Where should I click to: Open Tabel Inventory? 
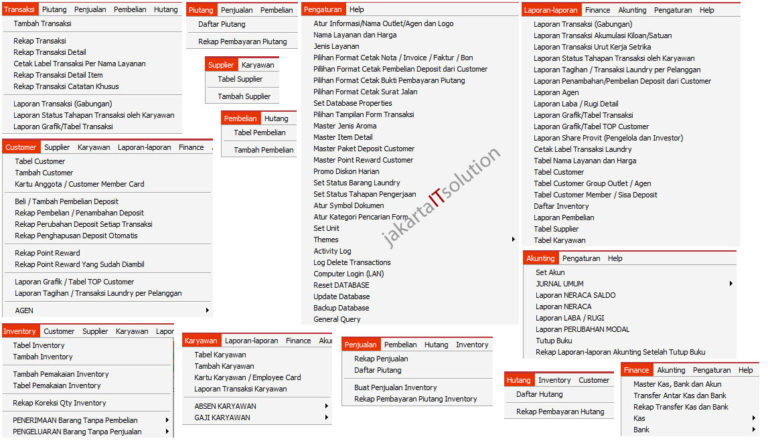[38, 345]
